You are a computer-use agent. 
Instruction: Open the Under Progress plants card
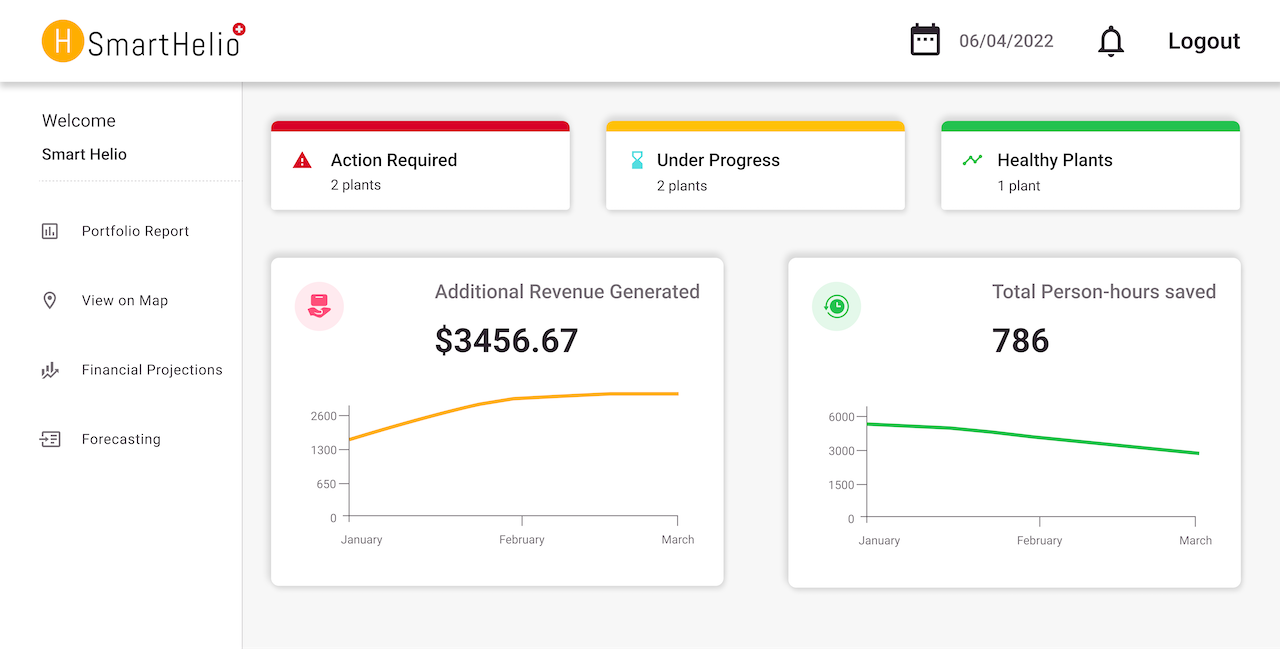755,166
